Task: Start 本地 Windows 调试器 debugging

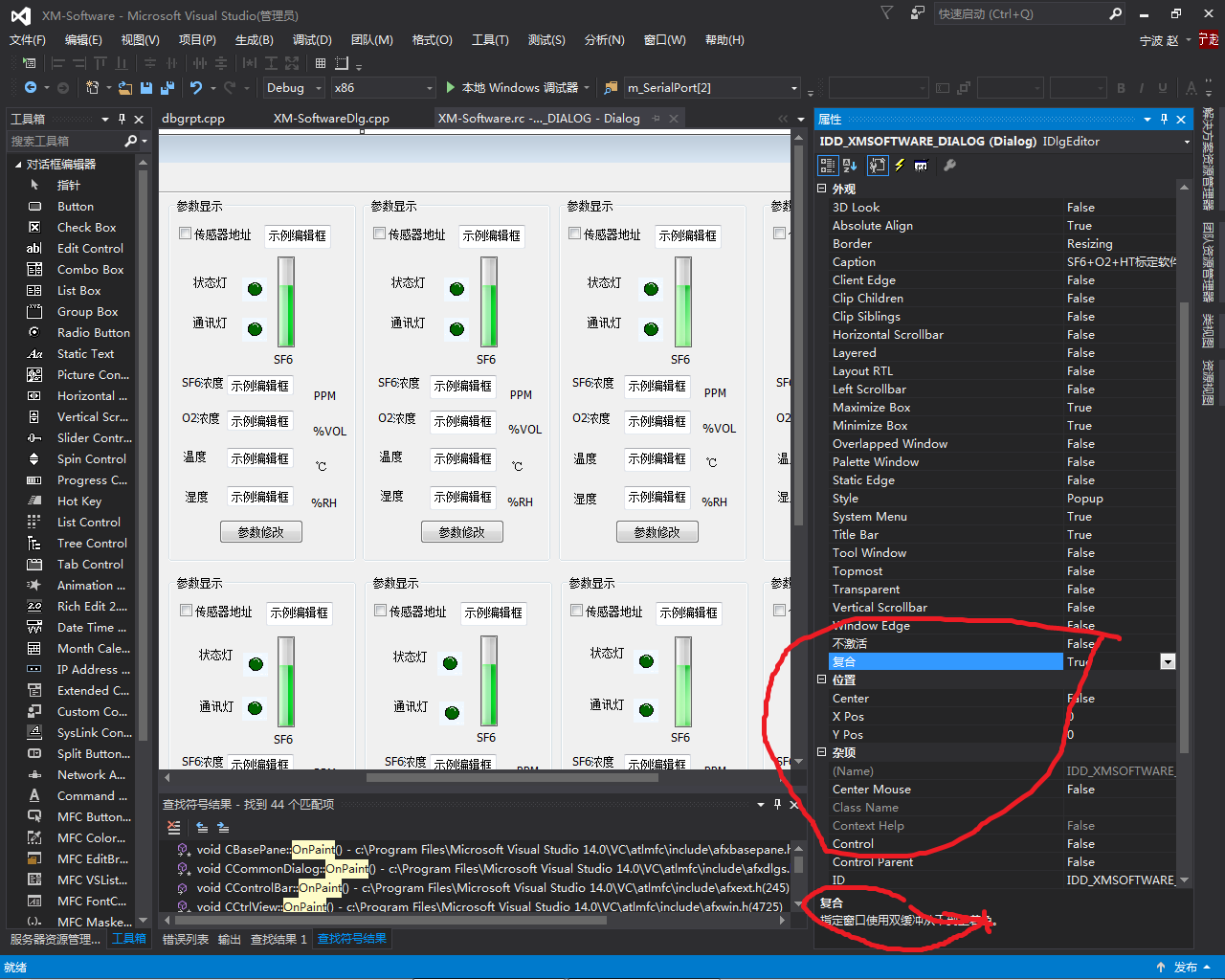Action: [517, 87]
